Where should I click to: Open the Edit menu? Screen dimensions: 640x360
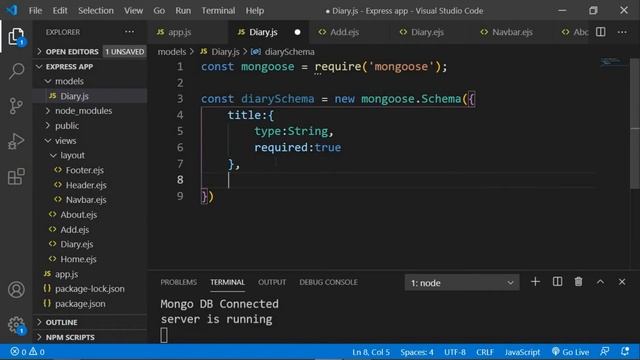point(60,11)
